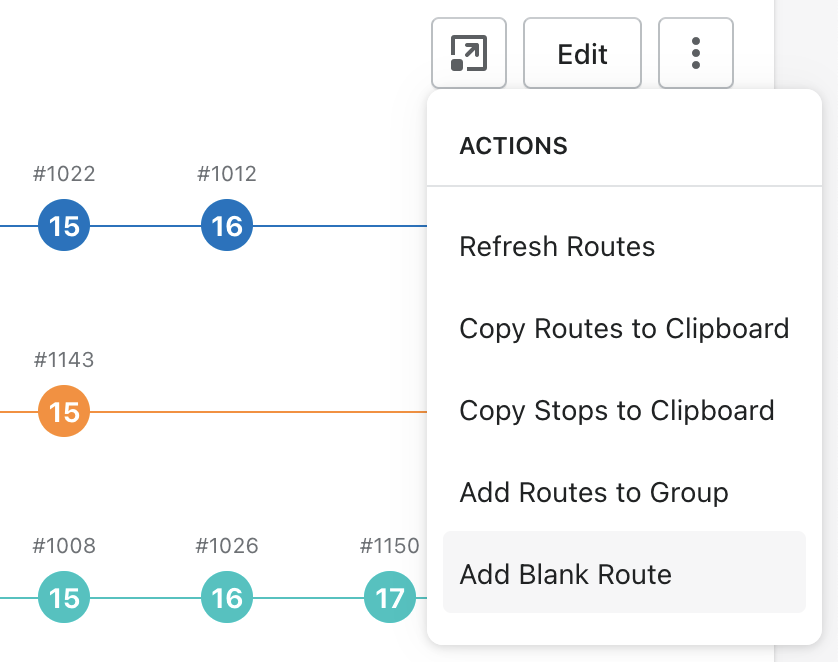Image resolution: width=838 pixels, height=662 pixels.
Task: Select blue stop marker 16
Action: [227, 226]
